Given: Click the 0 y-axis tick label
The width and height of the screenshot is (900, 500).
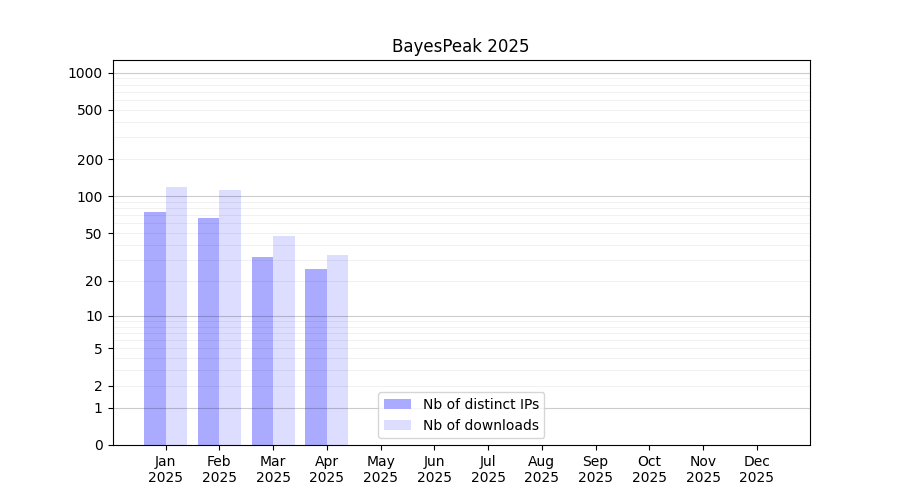Looking at the screenshot, I should point(99,445).
